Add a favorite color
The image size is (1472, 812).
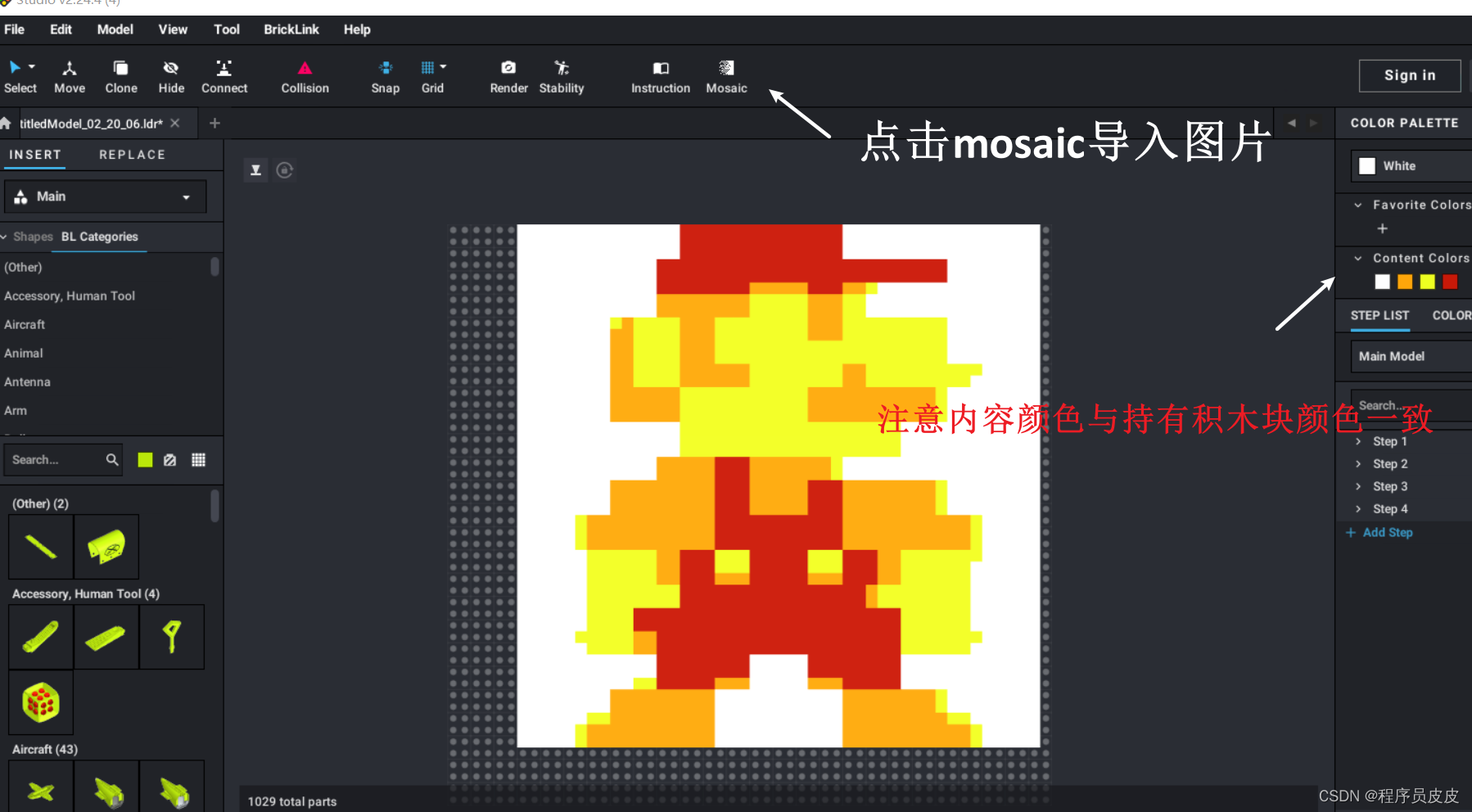[x=1382, y=229]
